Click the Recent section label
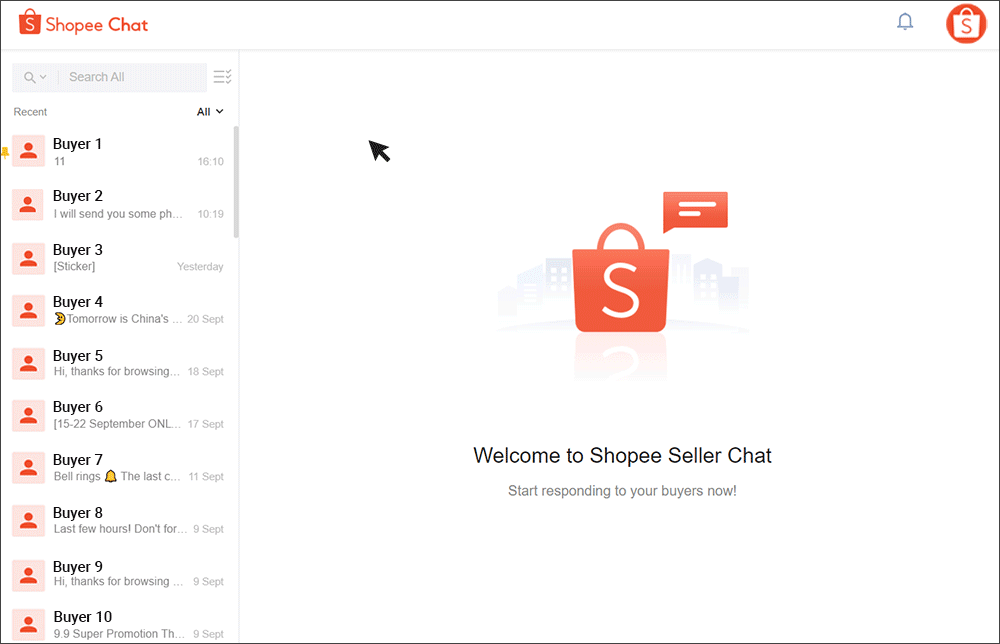This screenshot has width=1000, height=644. (30, 112)
